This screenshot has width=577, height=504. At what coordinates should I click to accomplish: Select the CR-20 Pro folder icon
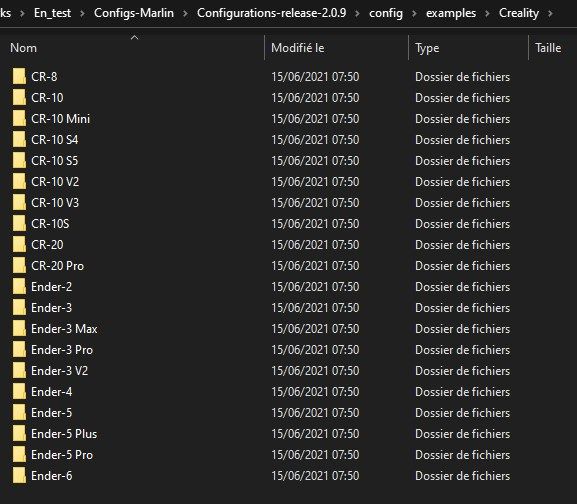click(x=19, y=265)
